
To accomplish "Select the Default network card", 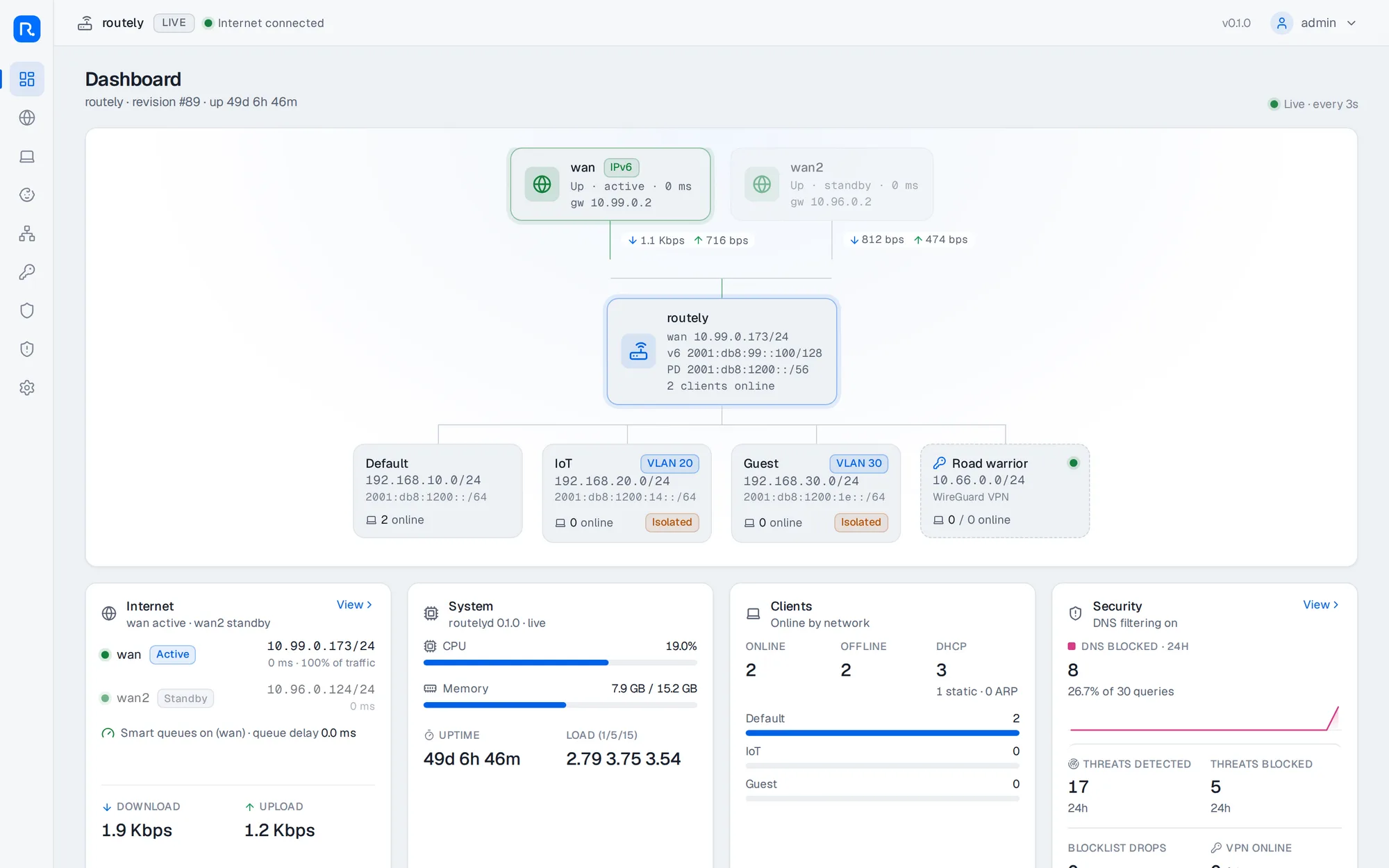I will click(x=438, y=491).
